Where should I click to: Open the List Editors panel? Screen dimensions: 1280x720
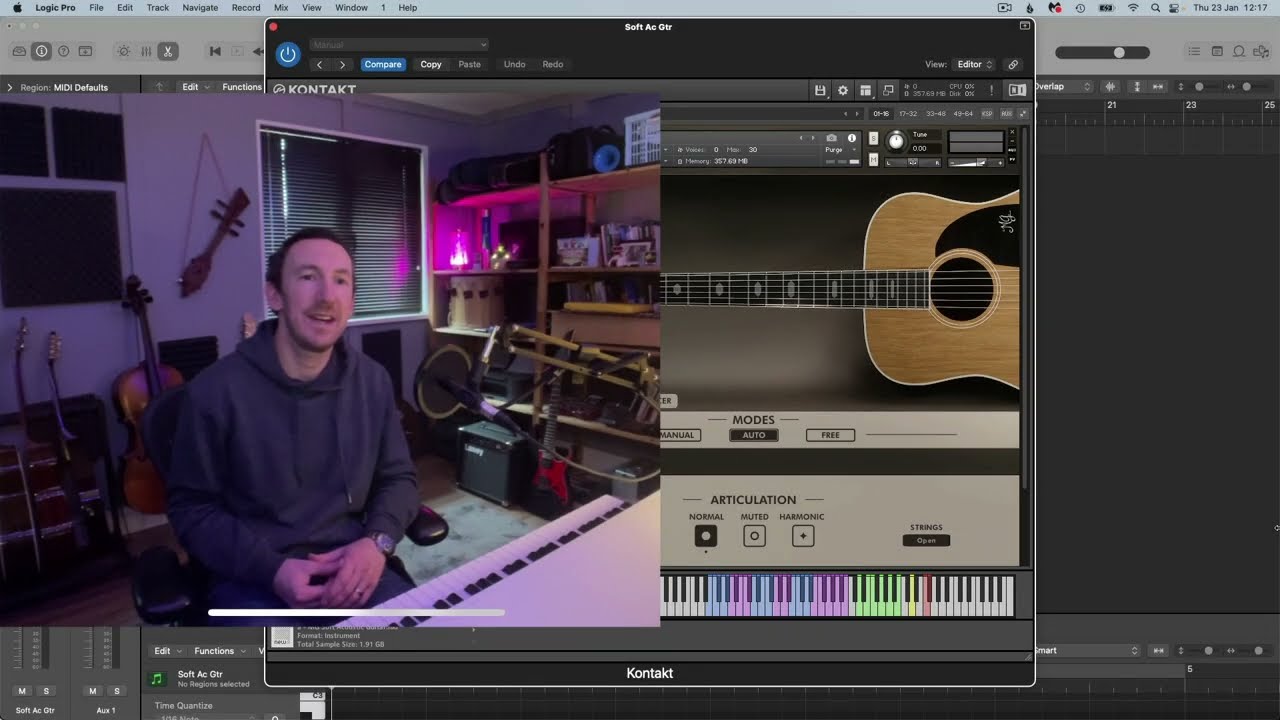point(1195,51)
